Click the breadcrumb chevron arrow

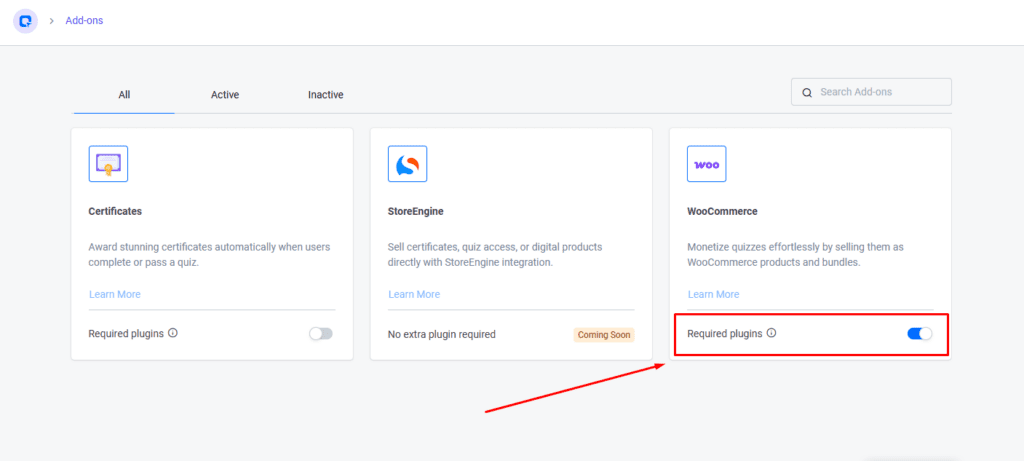(x=52, y=21)
